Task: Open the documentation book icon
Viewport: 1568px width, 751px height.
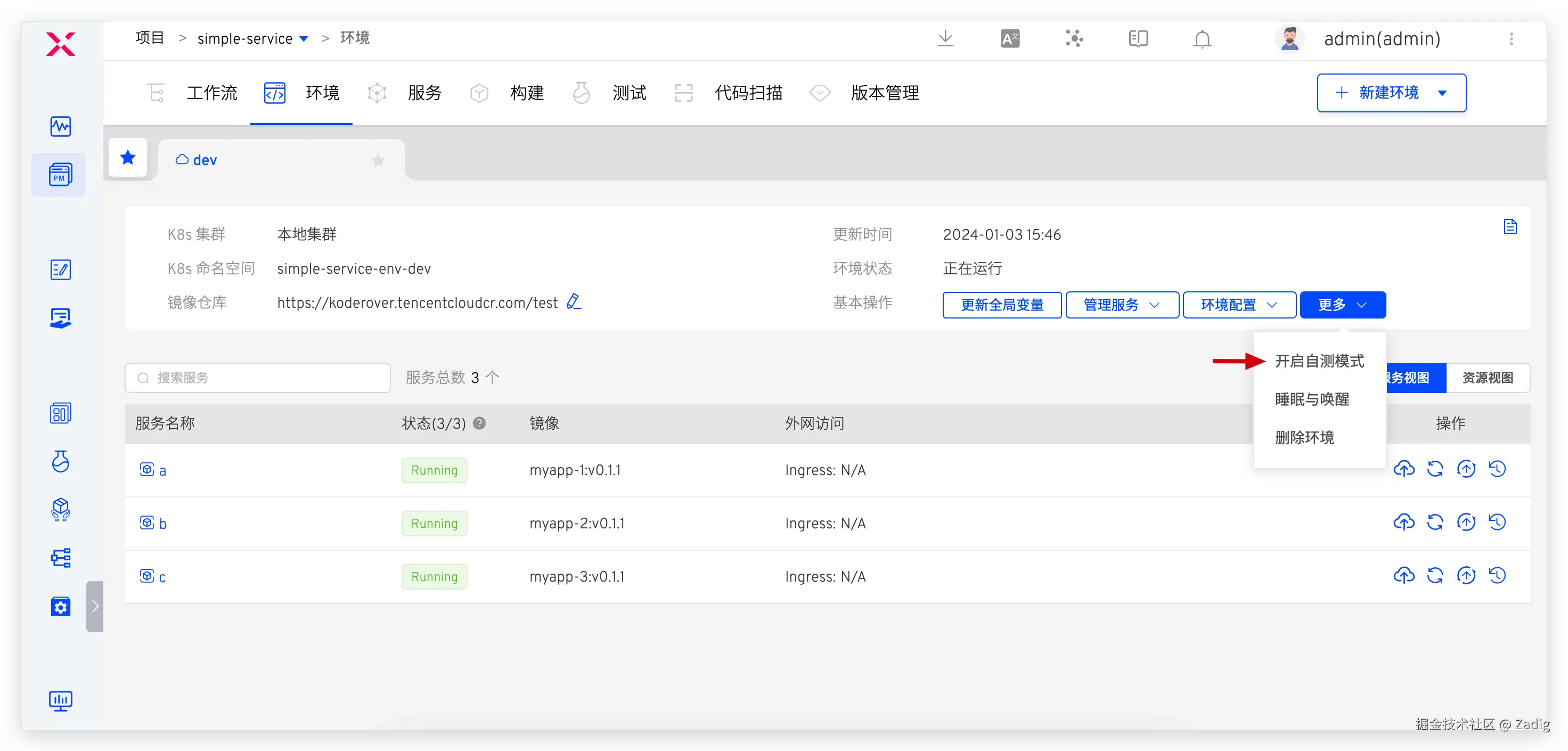Action: (x=1138, y=39)
